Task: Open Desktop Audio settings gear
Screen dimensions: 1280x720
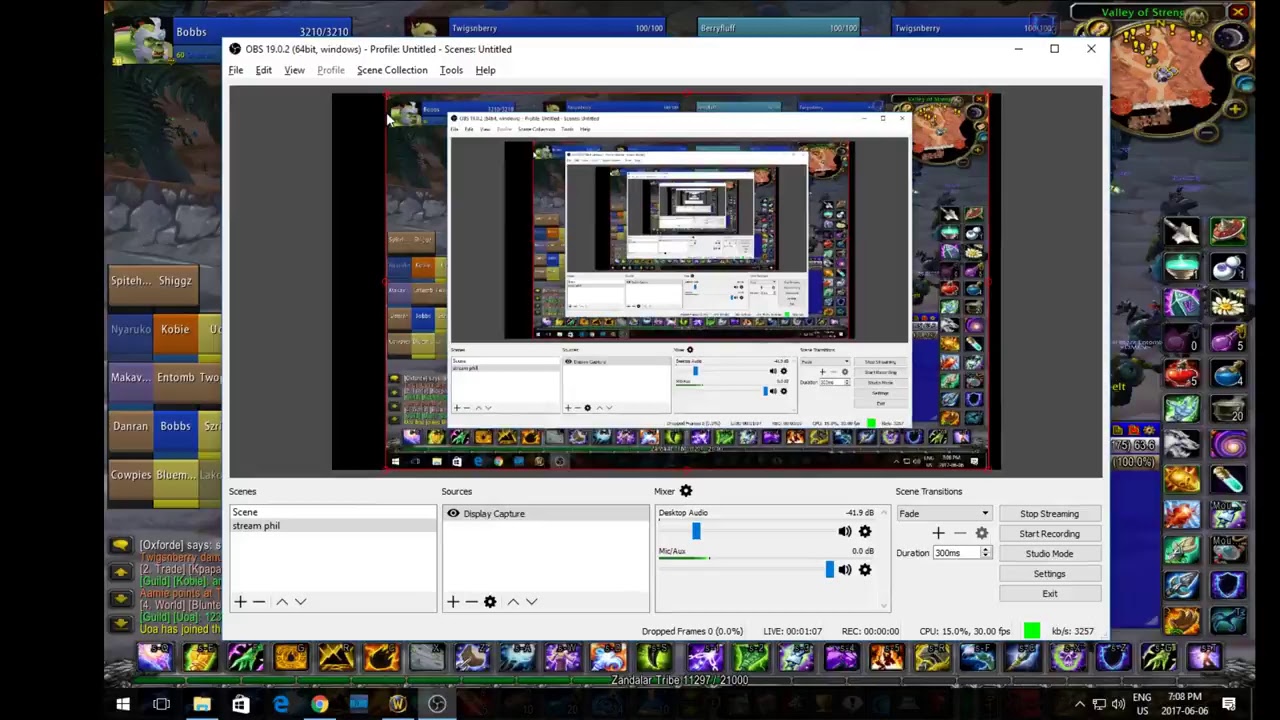Action: 865,532
